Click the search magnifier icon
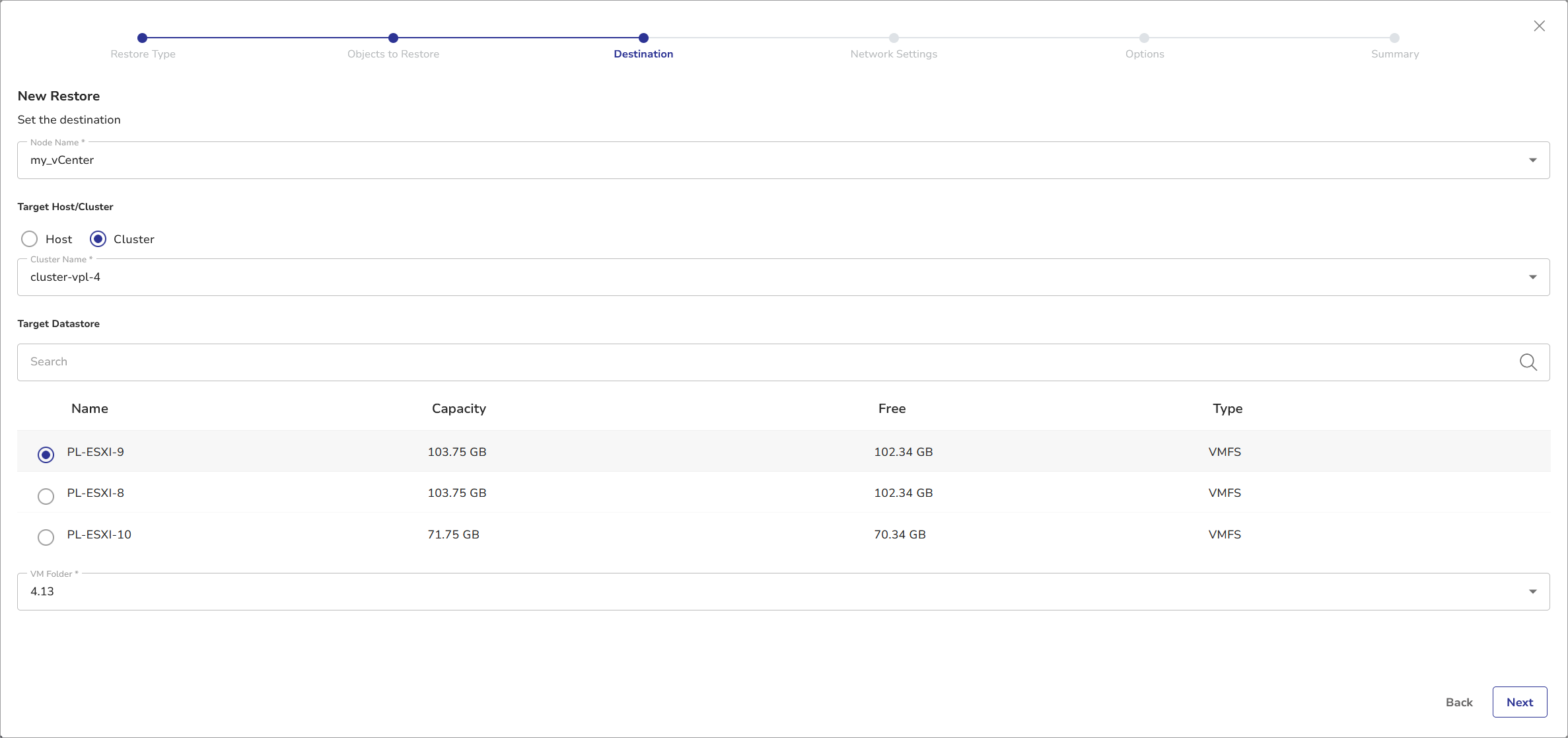The width and height of the screenshot is (1568, 738). pyautogui.click(x=1528, y=362)
